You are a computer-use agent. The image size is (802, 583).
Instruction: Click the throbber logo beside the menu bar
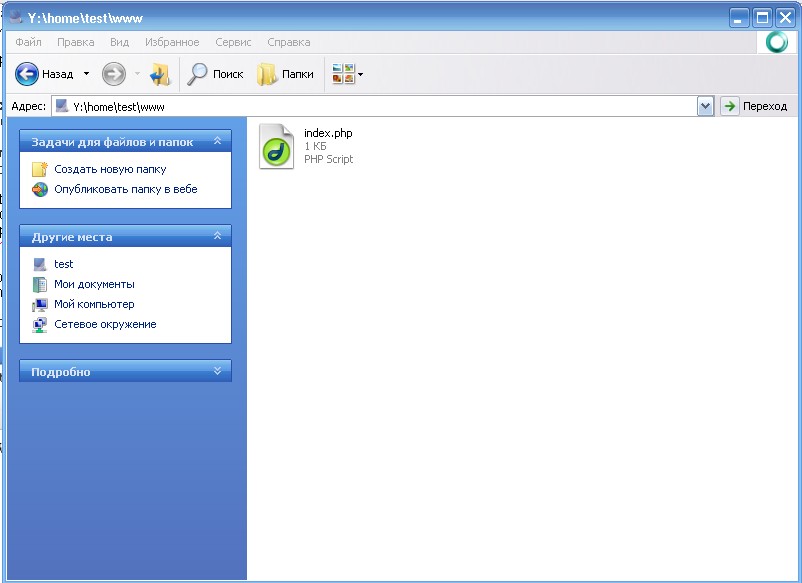[776, 42]
